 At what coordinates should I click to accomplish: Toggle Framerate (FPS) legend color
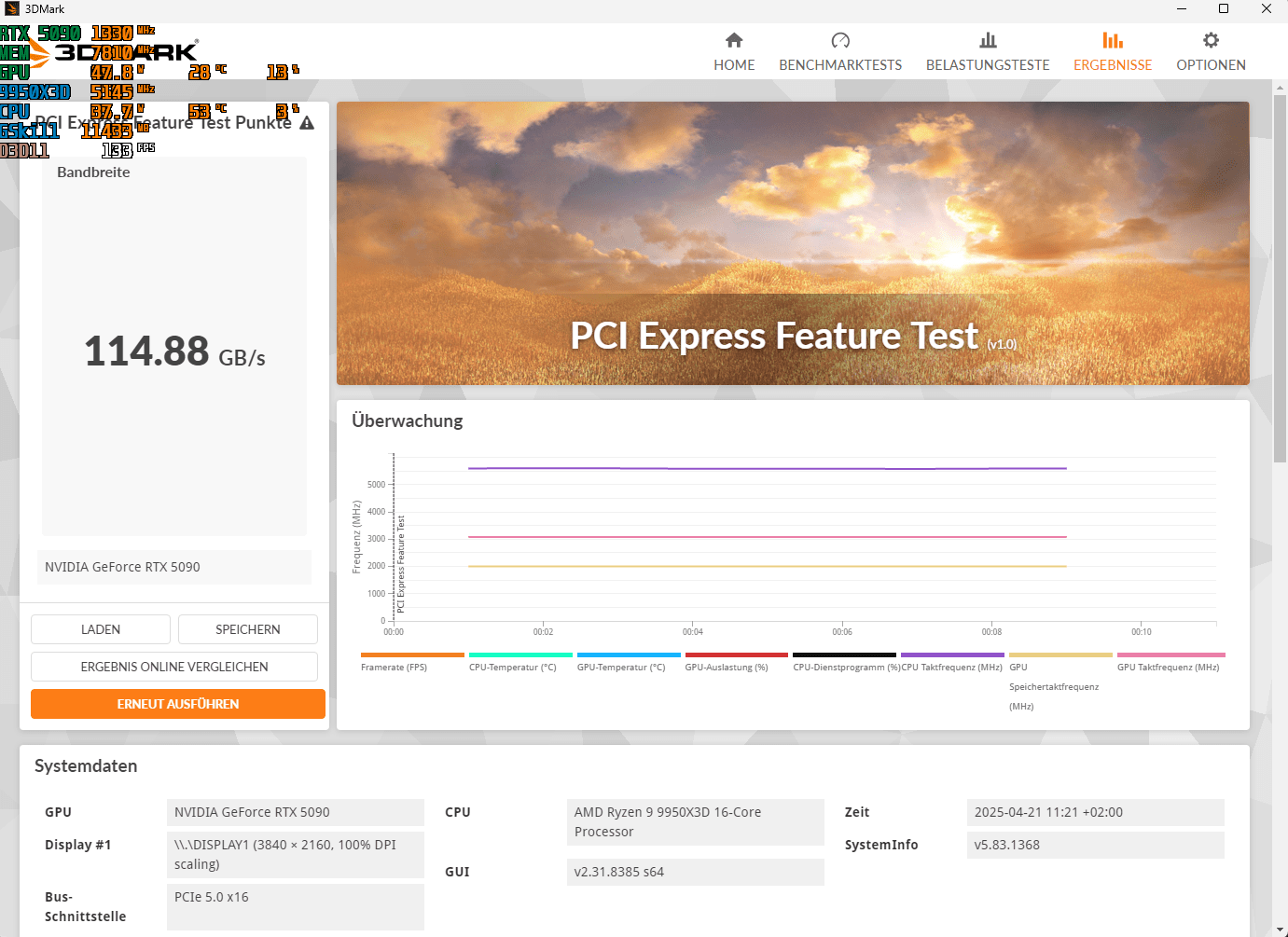(412, 655)
